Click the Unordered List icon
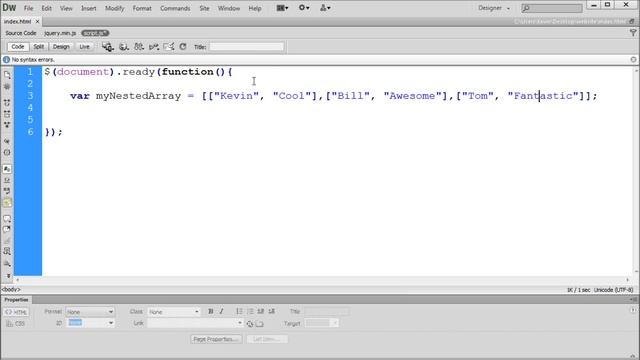640x360 pixels. pyautogui.click(x=239, y=311)
